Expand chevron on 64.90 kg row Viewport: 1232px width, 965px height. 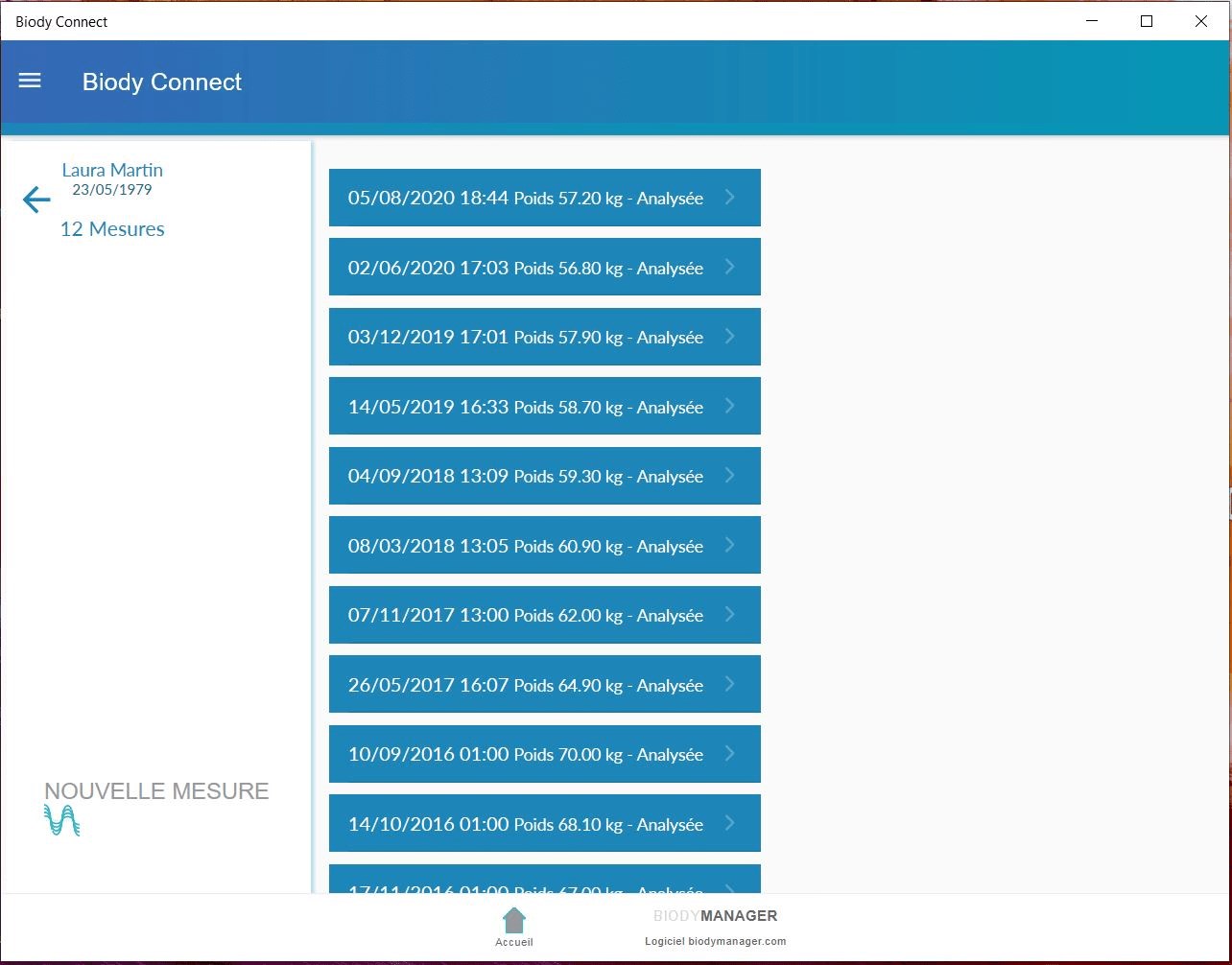pos(729,684)
